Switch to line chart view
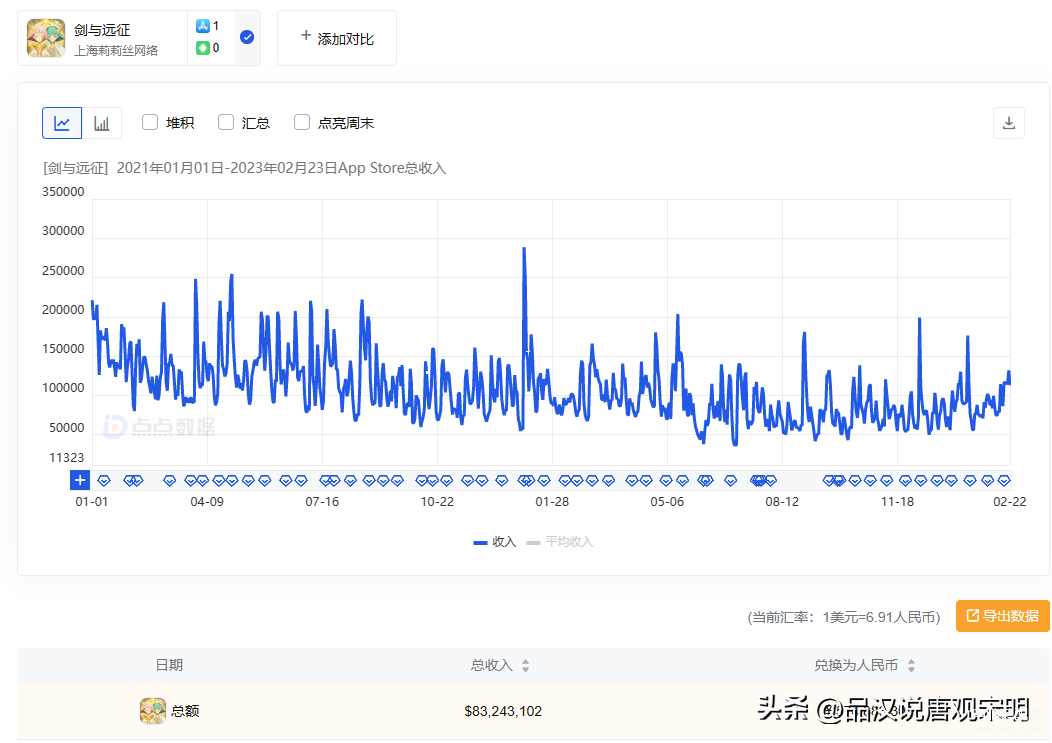 pyautogui.click(x=62, y=123)
